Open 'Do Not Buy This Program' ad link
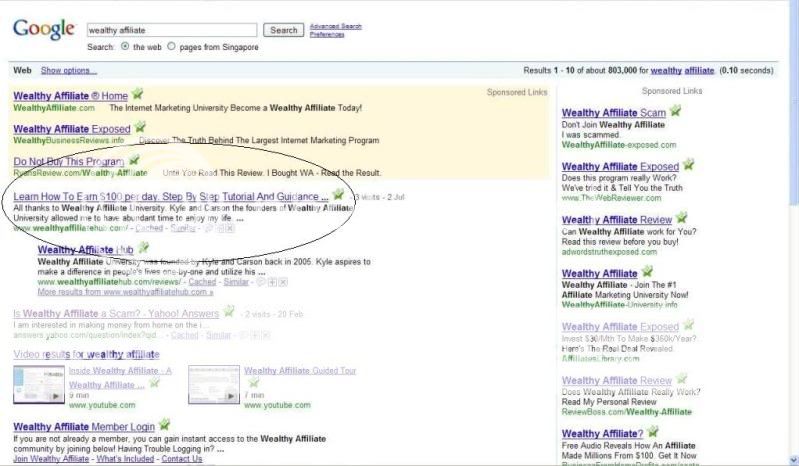The image size is (799, 466). coord(68,161)
